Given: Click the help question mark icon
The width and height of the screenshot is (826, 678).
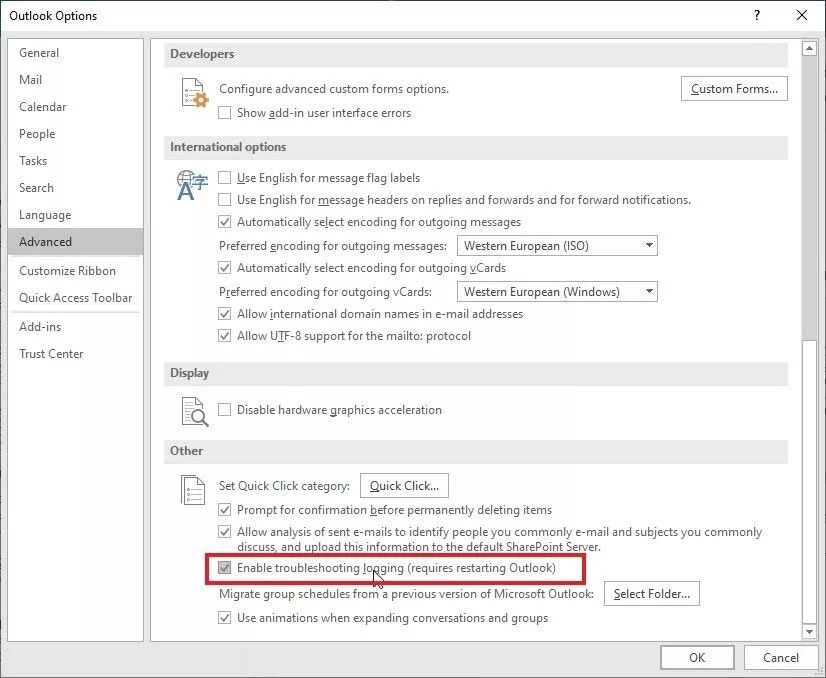Looking at the screenshot, I should [757, 15].
